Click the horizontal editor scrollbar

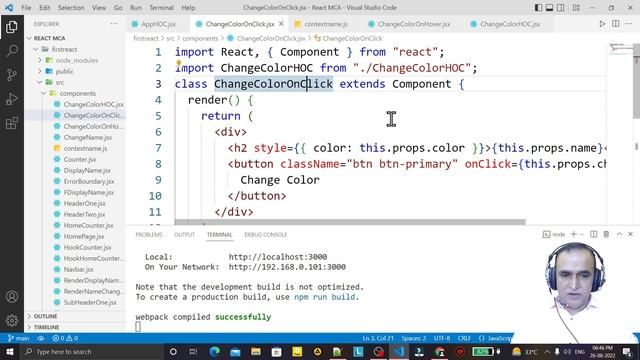[350, 222]
